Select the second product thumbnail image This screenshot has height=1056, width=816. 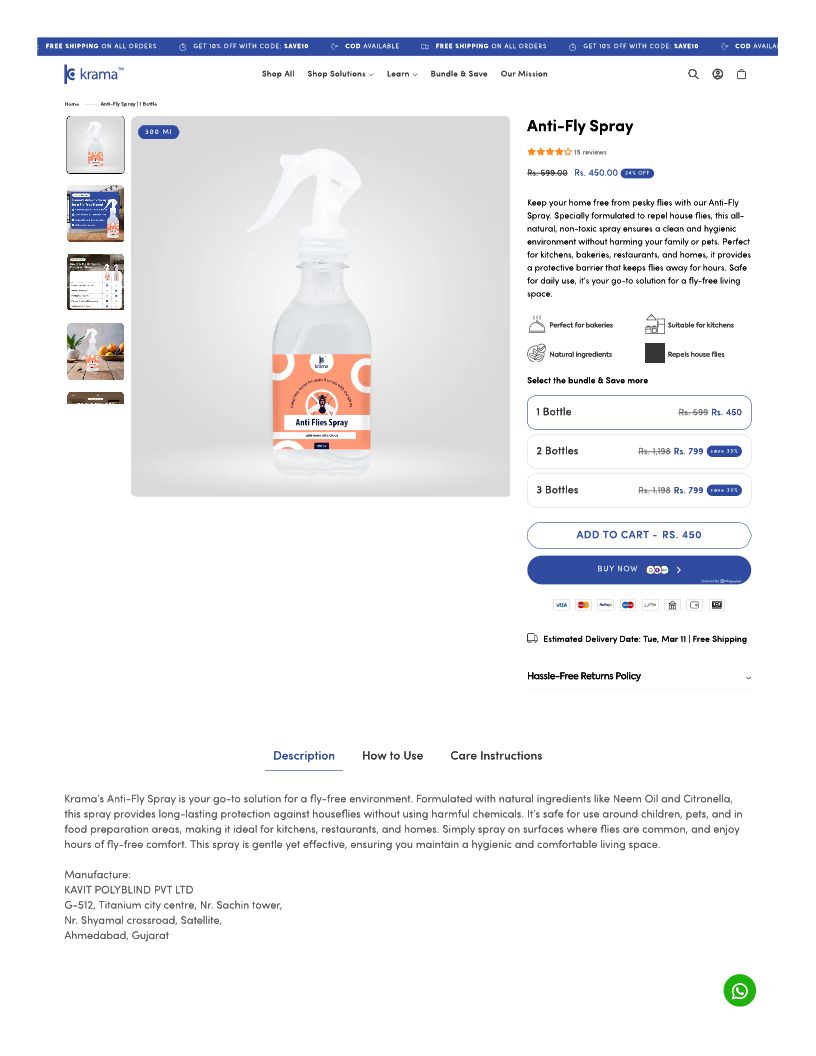(96, 214)
